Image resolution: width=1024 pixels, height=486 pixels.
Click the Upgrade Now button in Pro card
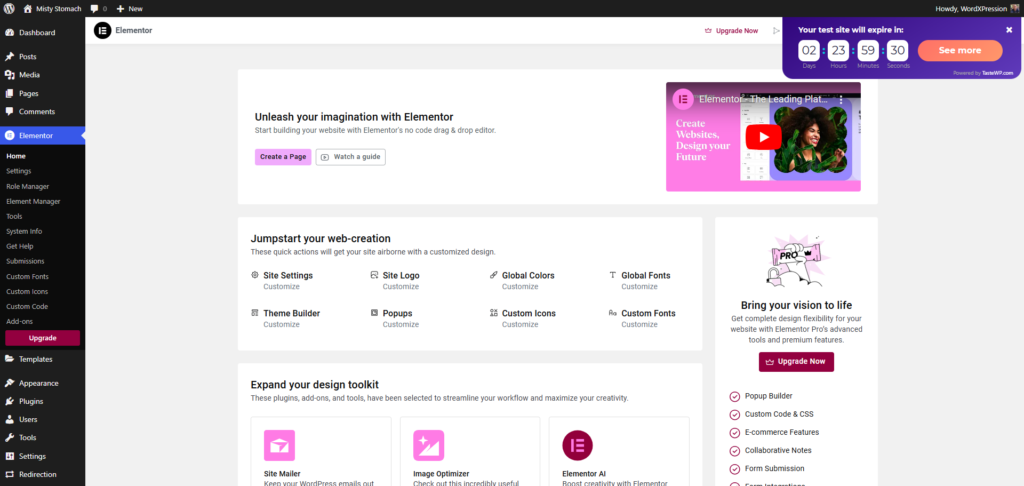pyautogui.click(x=796, y=361)
